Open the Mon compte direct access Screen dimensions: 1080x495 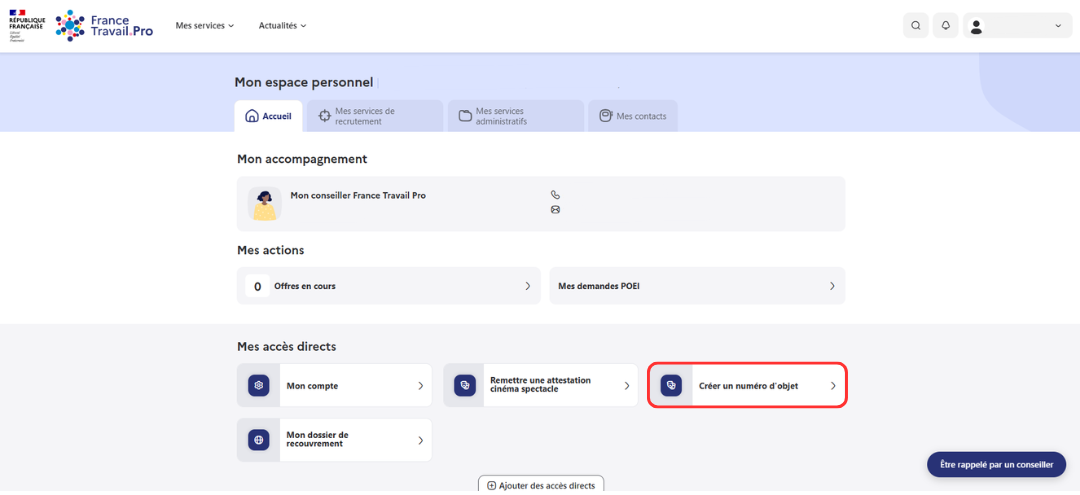[335, 386]
